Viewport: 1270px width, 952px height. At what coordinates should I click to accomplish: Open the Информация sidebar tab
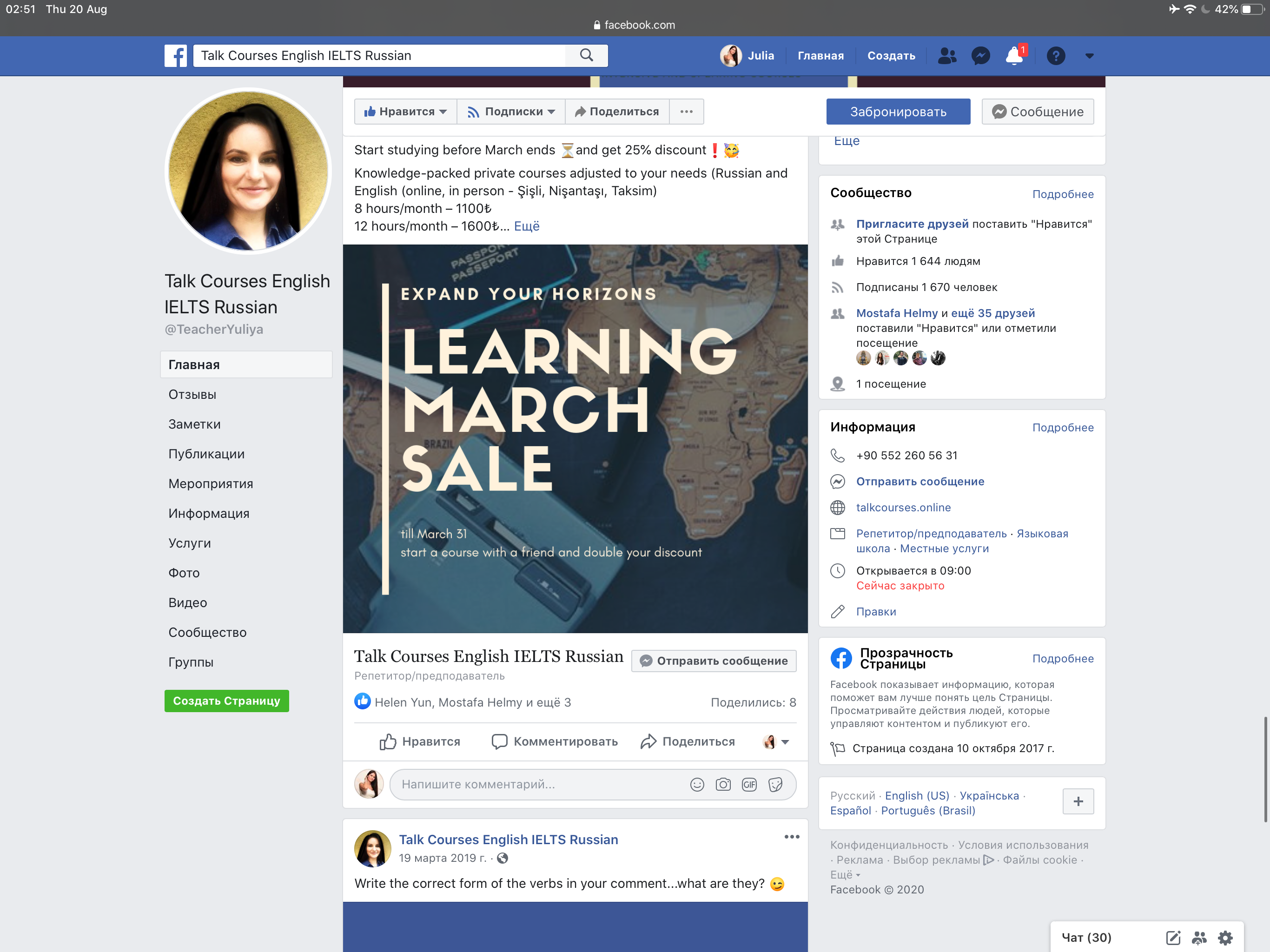coord(209,514)
